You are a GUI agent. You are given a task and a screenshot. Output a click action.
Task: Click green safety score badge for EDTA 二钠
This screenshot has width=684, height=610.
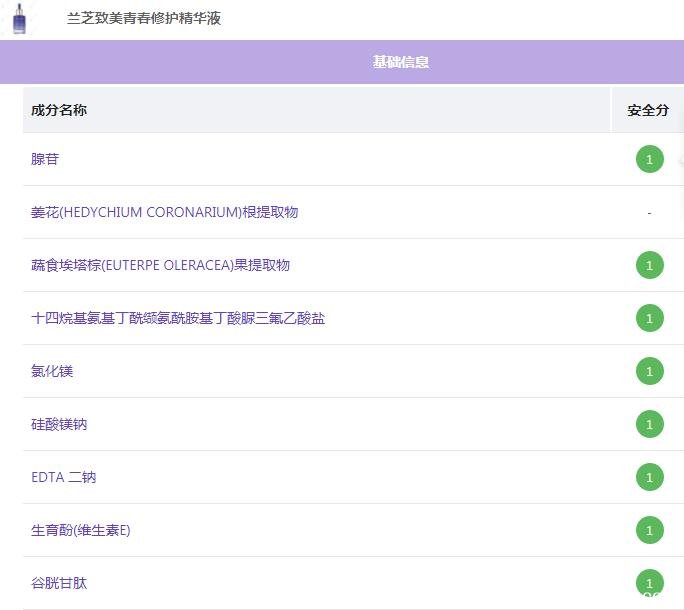pyautogui.click(x=649, y=477)
